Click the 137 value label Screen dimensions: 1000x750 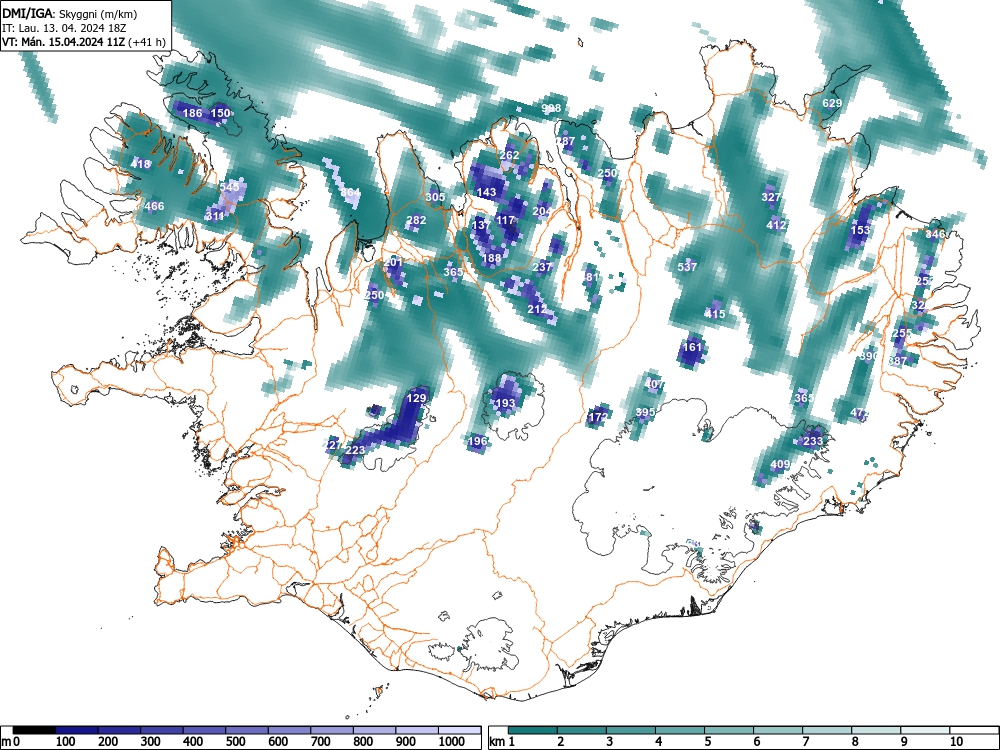pos(482,224)
